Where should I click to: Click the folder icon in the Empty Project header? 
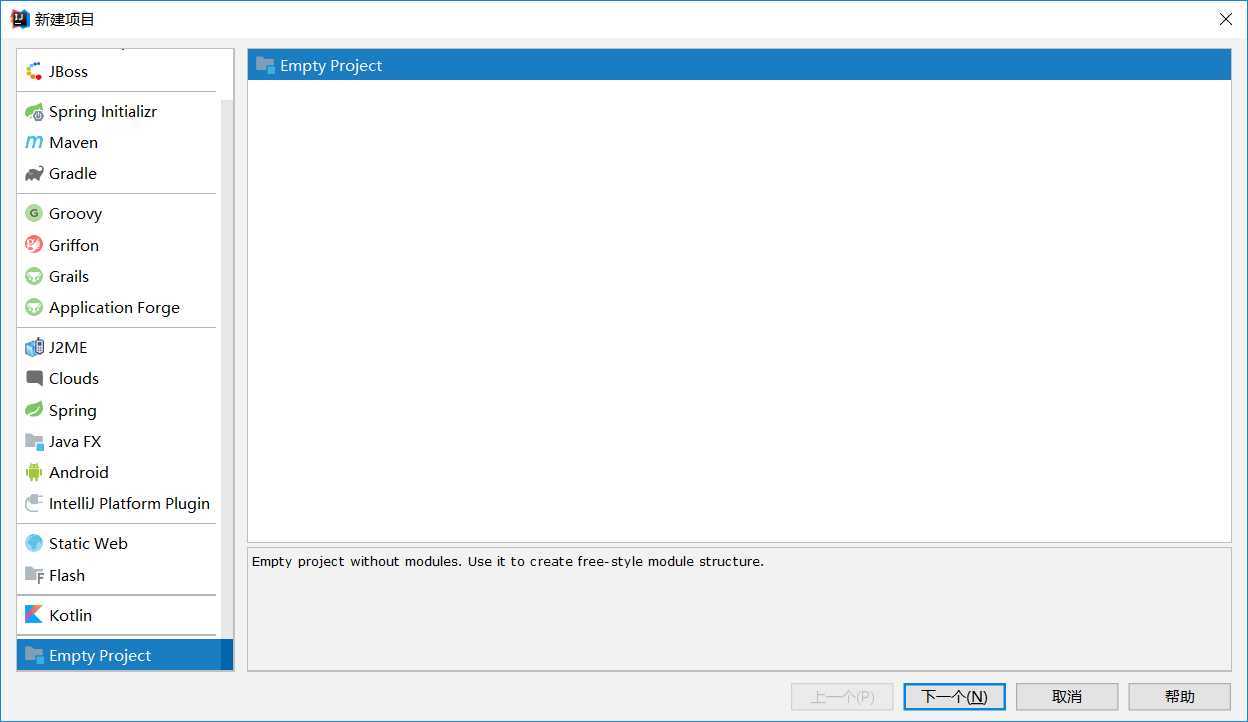(265, 65)
